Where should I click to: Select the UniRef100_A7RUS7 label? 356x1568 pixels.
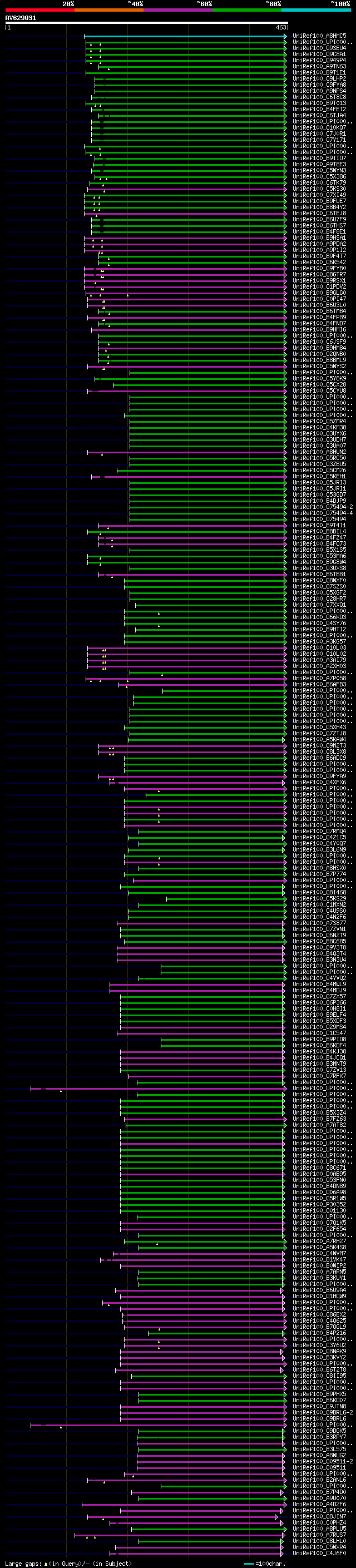[319, 1535]
